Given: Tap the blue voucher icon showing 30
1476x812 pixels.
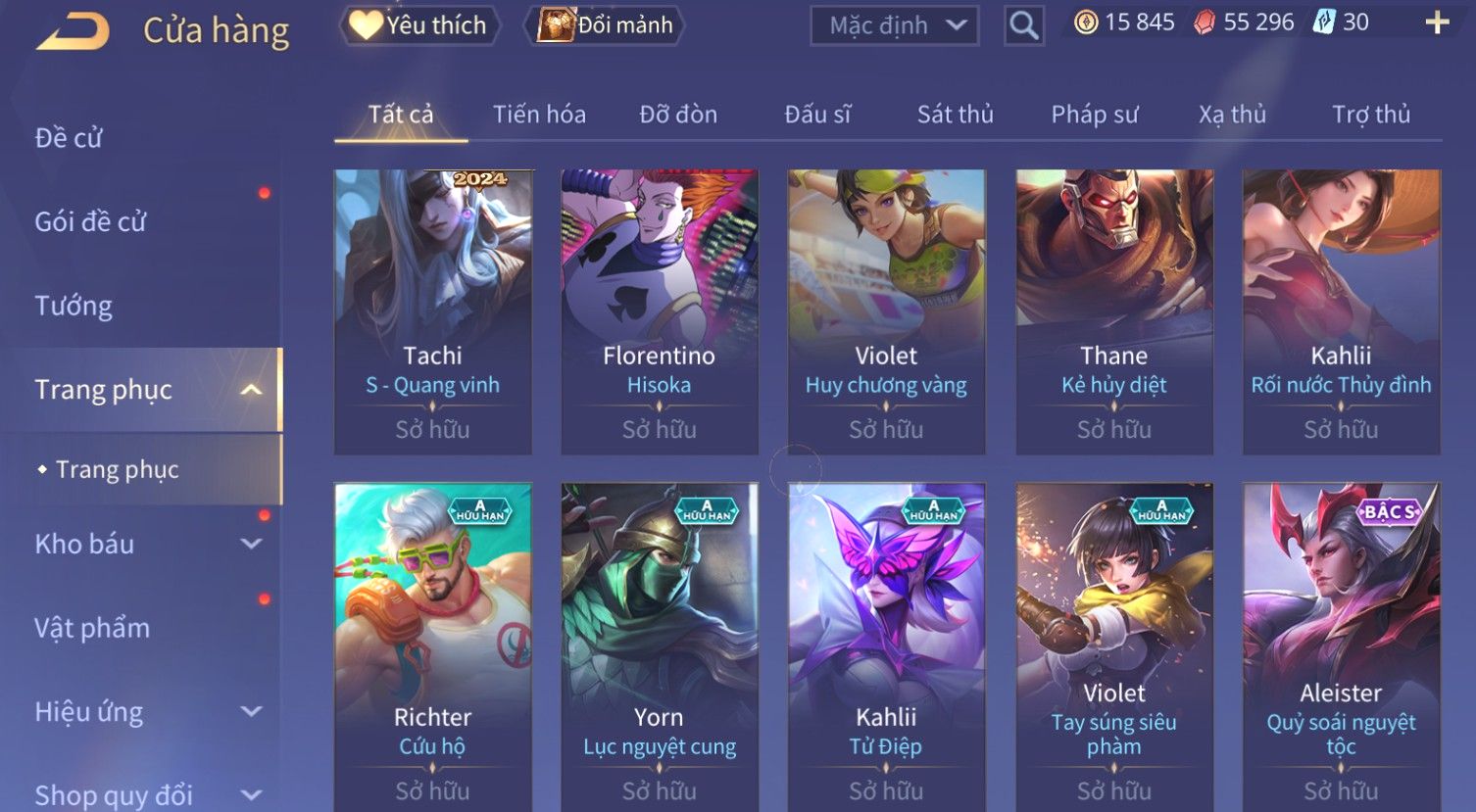Looking at the screenshot, I should click(1323, 23).
